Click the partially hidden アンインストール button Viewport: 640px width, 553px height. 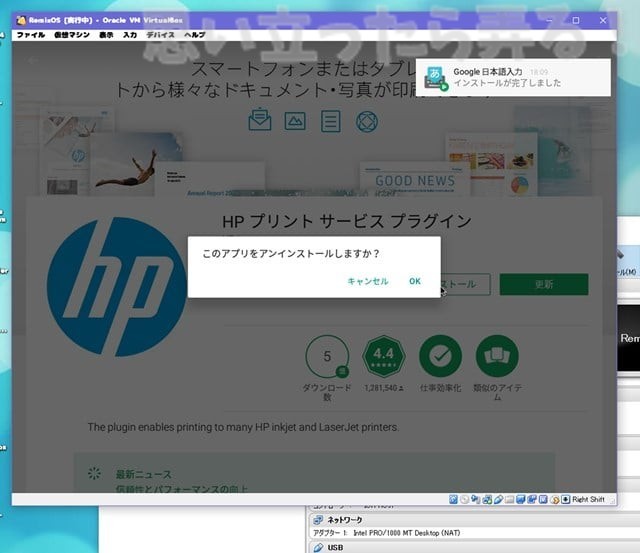(466, 284)
